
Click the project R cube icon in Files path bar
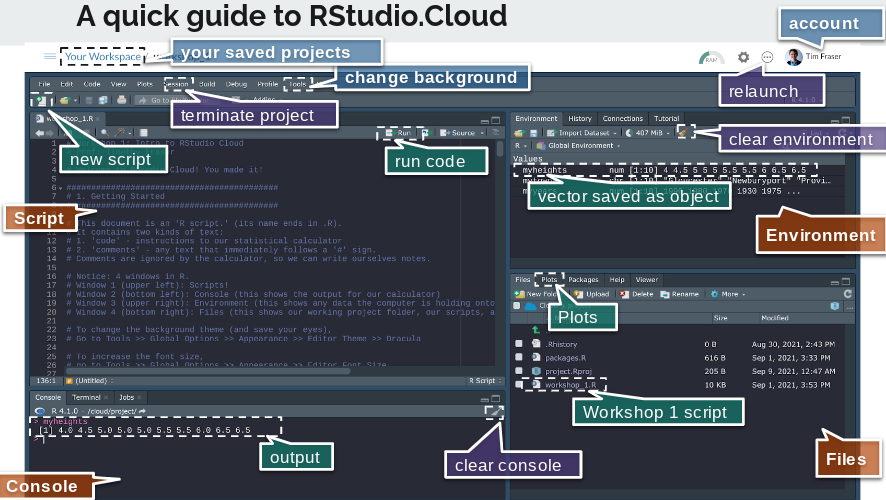[835, 306]
